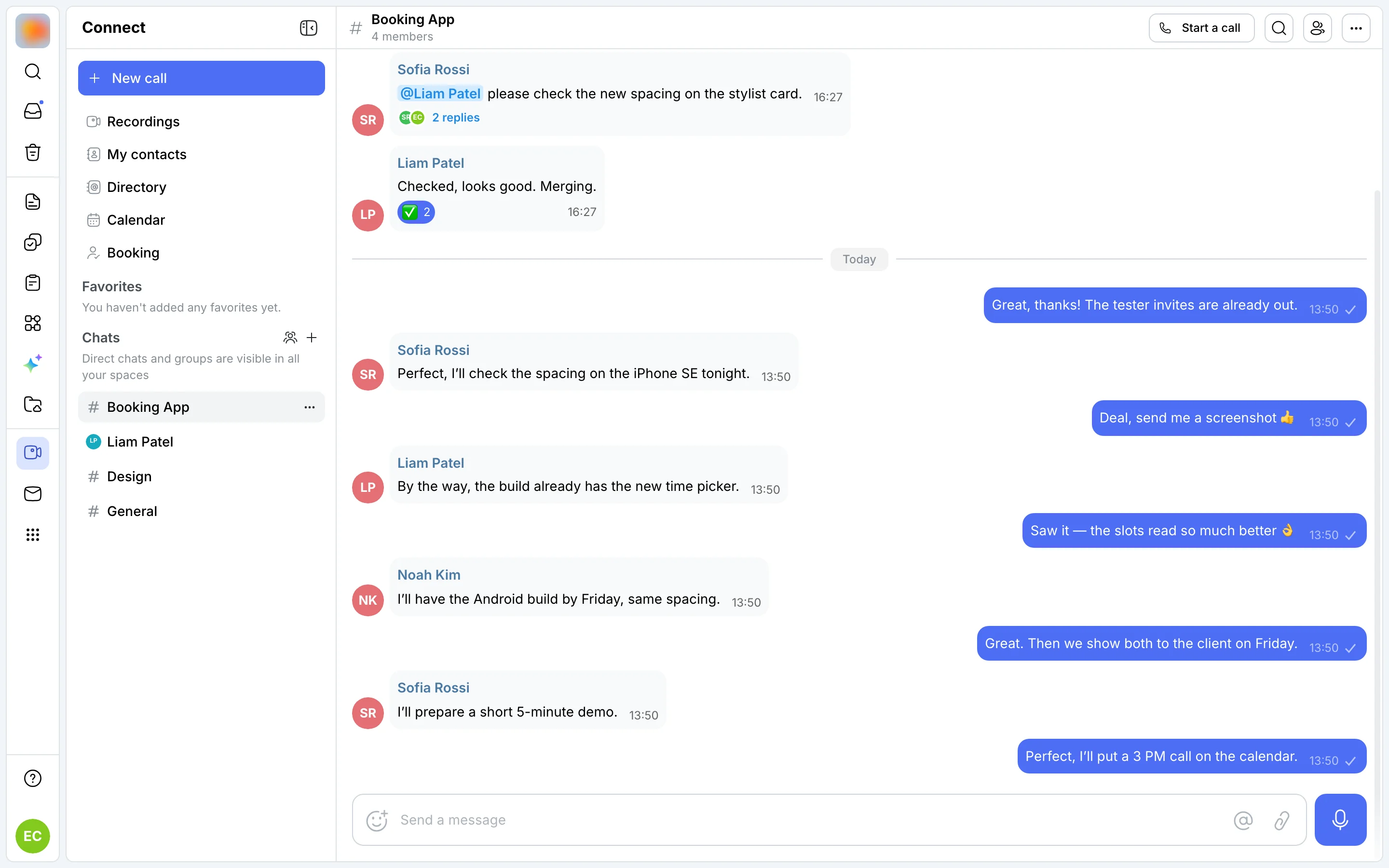This screenshot has height=868, width=1389.
Task: Open Directory in the sidebar
Action: click(202, 187)
